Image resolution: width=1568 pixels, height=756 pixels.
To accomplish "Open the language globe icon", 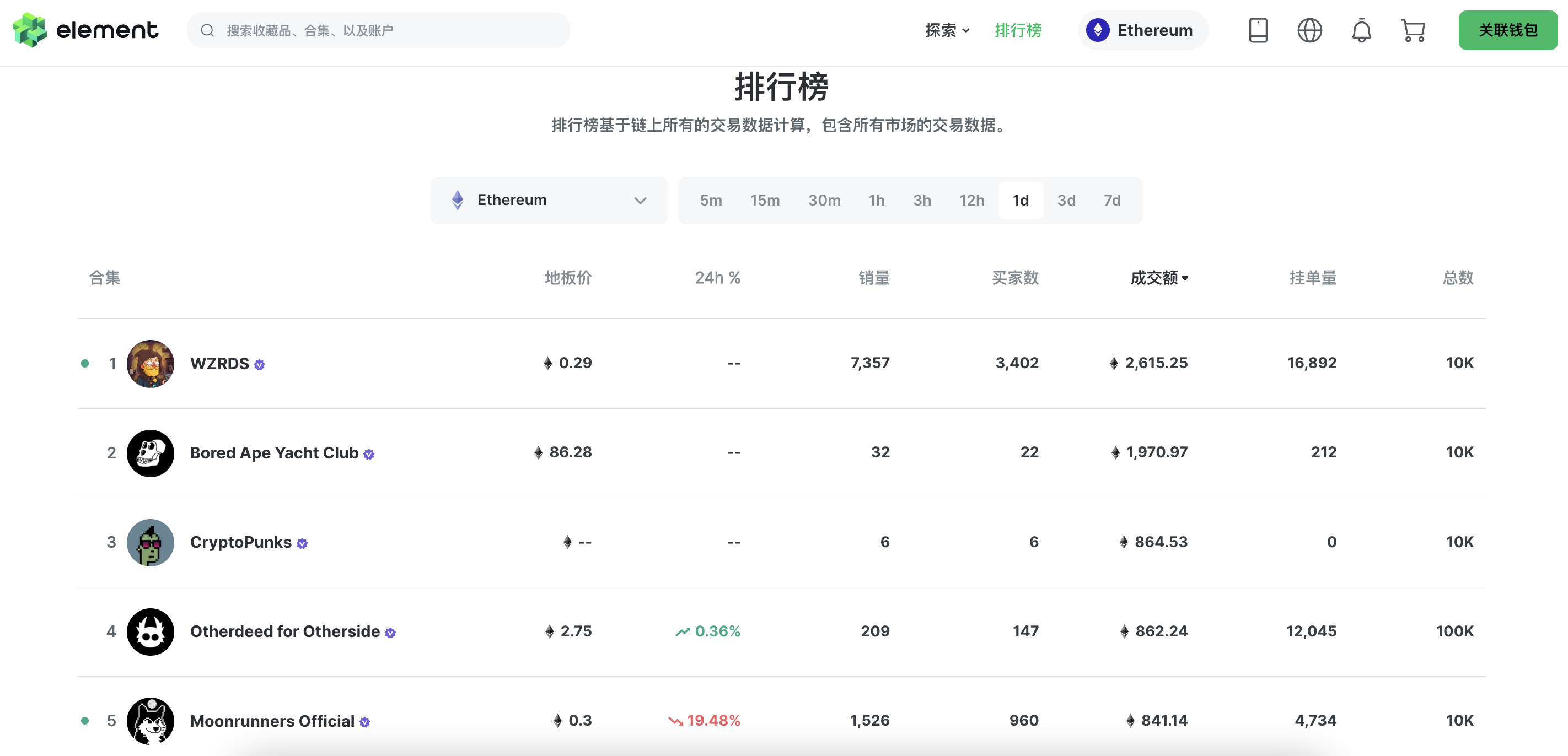I will point(1309,30).
